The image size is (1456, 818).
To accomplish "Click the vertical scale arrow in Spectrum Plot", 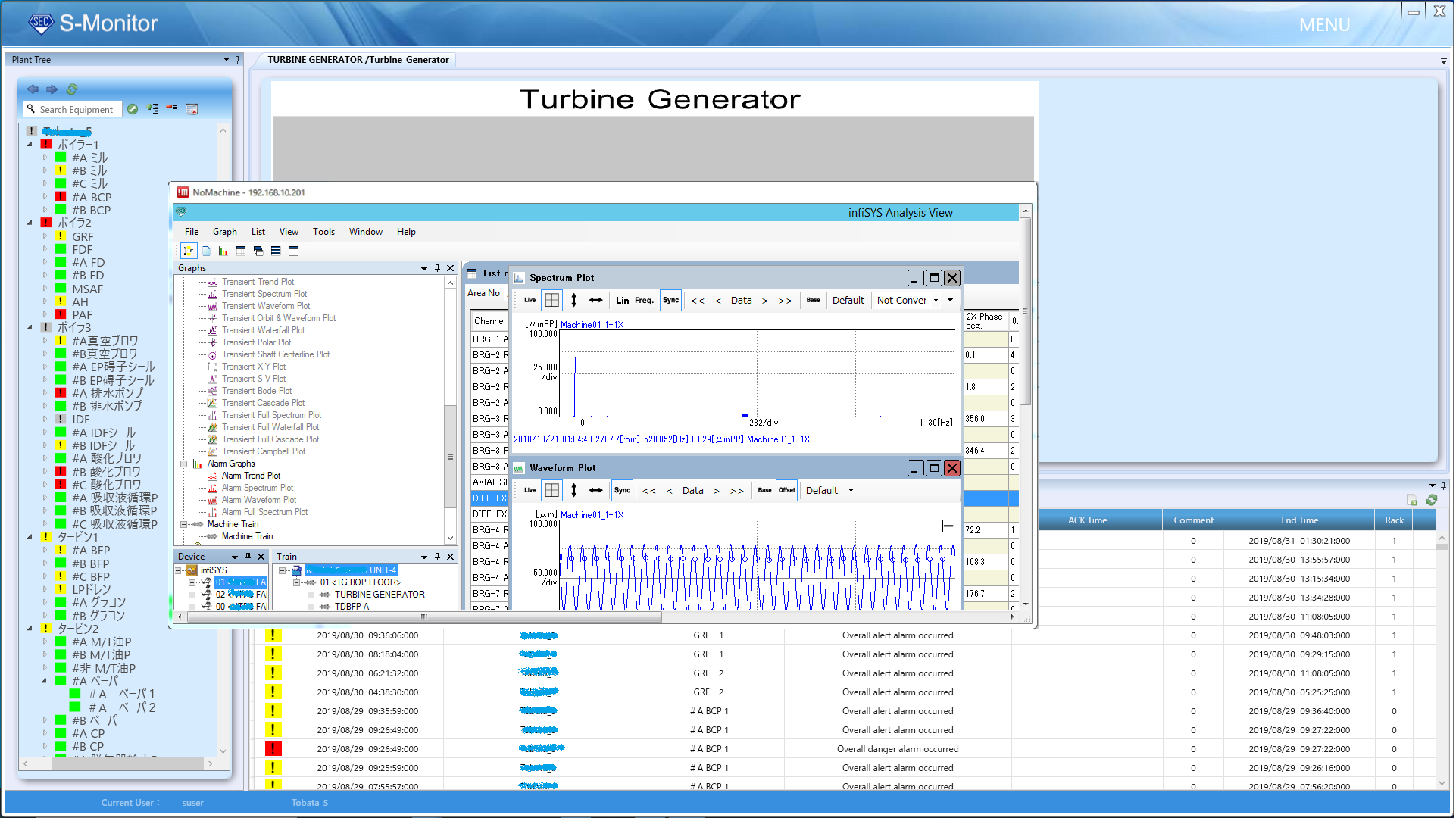I will pos(574,301).
